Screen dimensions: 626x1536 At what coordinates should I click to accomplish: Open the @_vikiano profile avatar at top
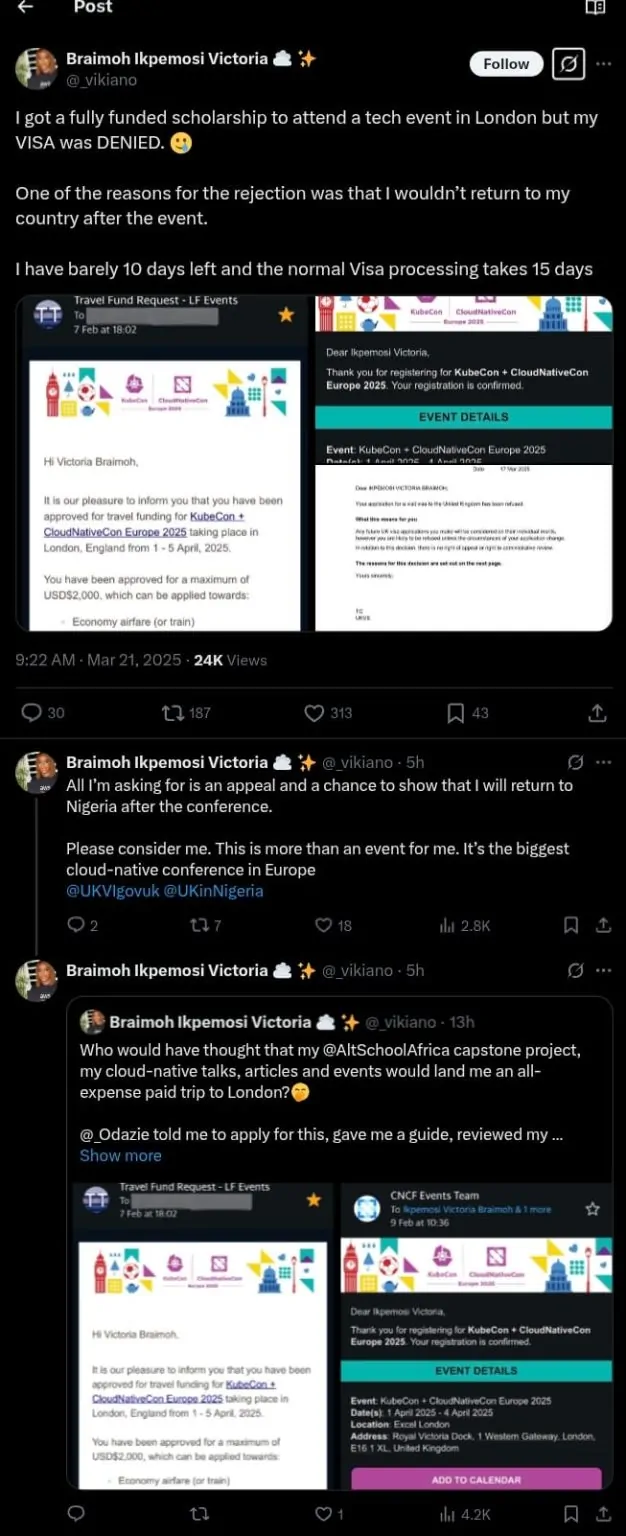tap(36, 68)
